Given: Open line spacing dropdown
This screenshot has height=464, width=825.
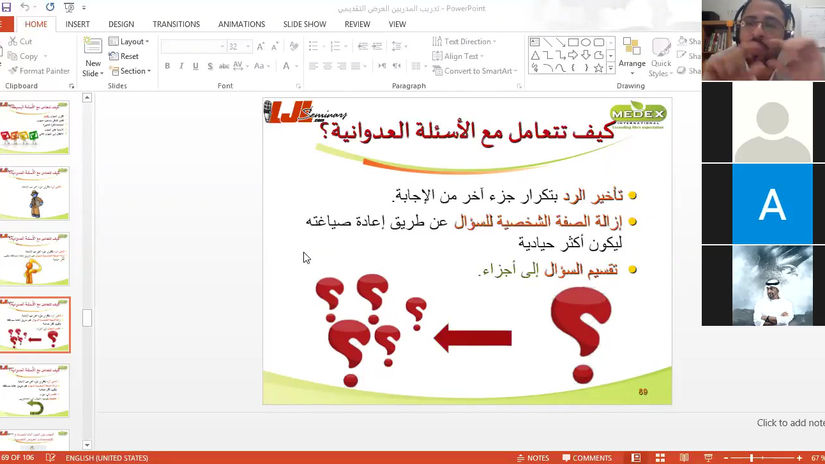Looking at the screenshot, I should click(x=400, y=47).
